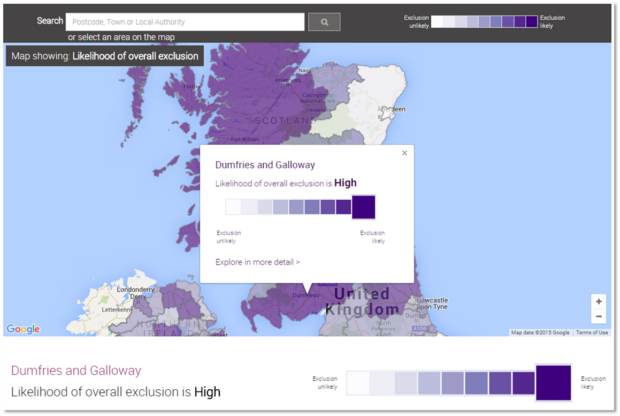Select the darkest purple swatch in popup scale
620x416 pixels.
click(363, 207)
